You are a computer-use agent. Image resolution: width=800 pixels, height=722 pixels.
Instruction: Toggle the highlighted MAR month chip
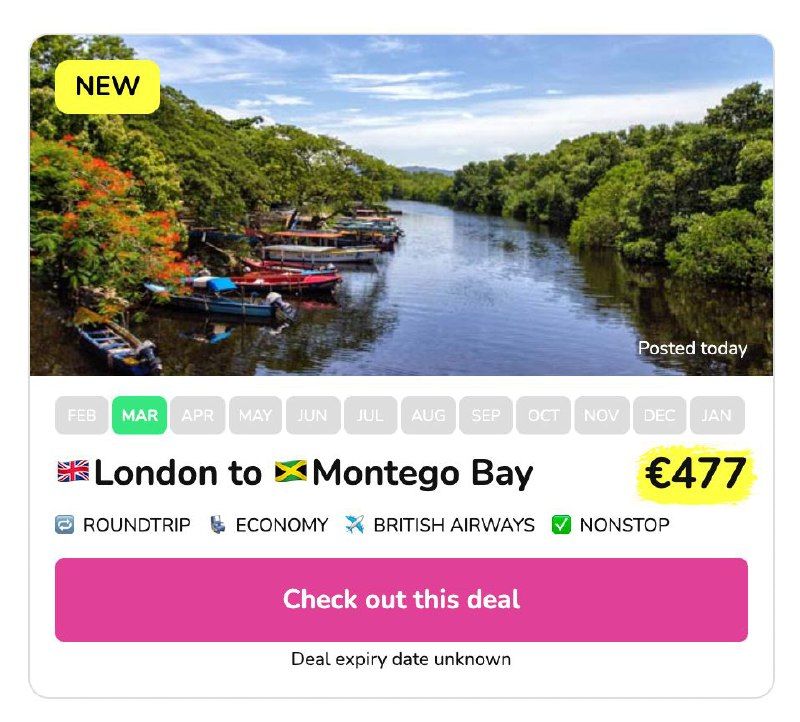click(x=139, y=415)
